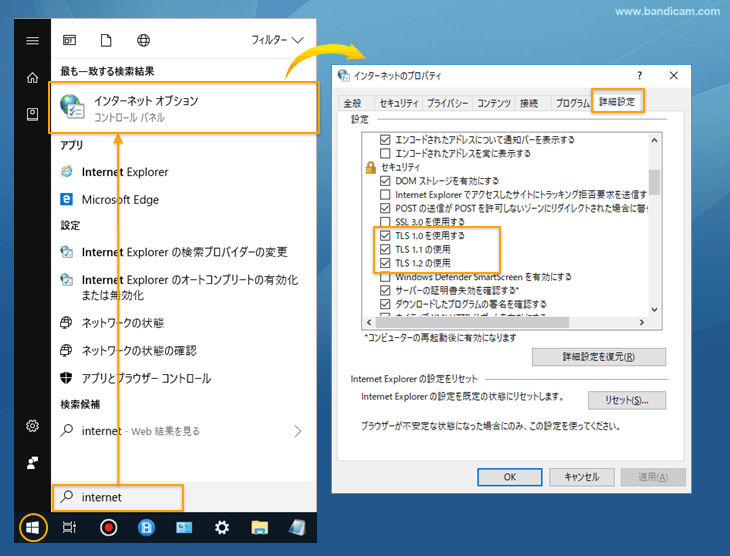Open the hamburger menu in search panel
The height and width of the screenshot is (556, 730).
[x=33, y=40]
